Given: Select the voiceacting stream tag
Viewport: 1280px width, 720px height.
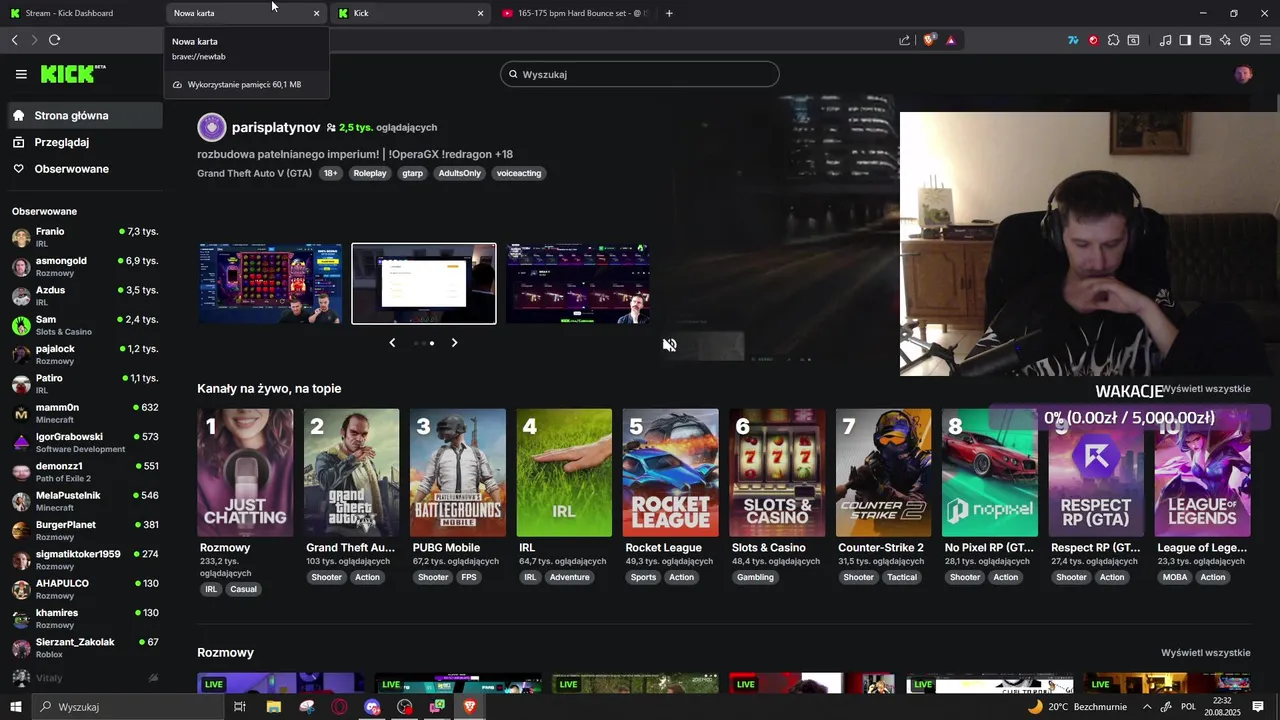Looking at the screenshot, I should click(519, 173).
